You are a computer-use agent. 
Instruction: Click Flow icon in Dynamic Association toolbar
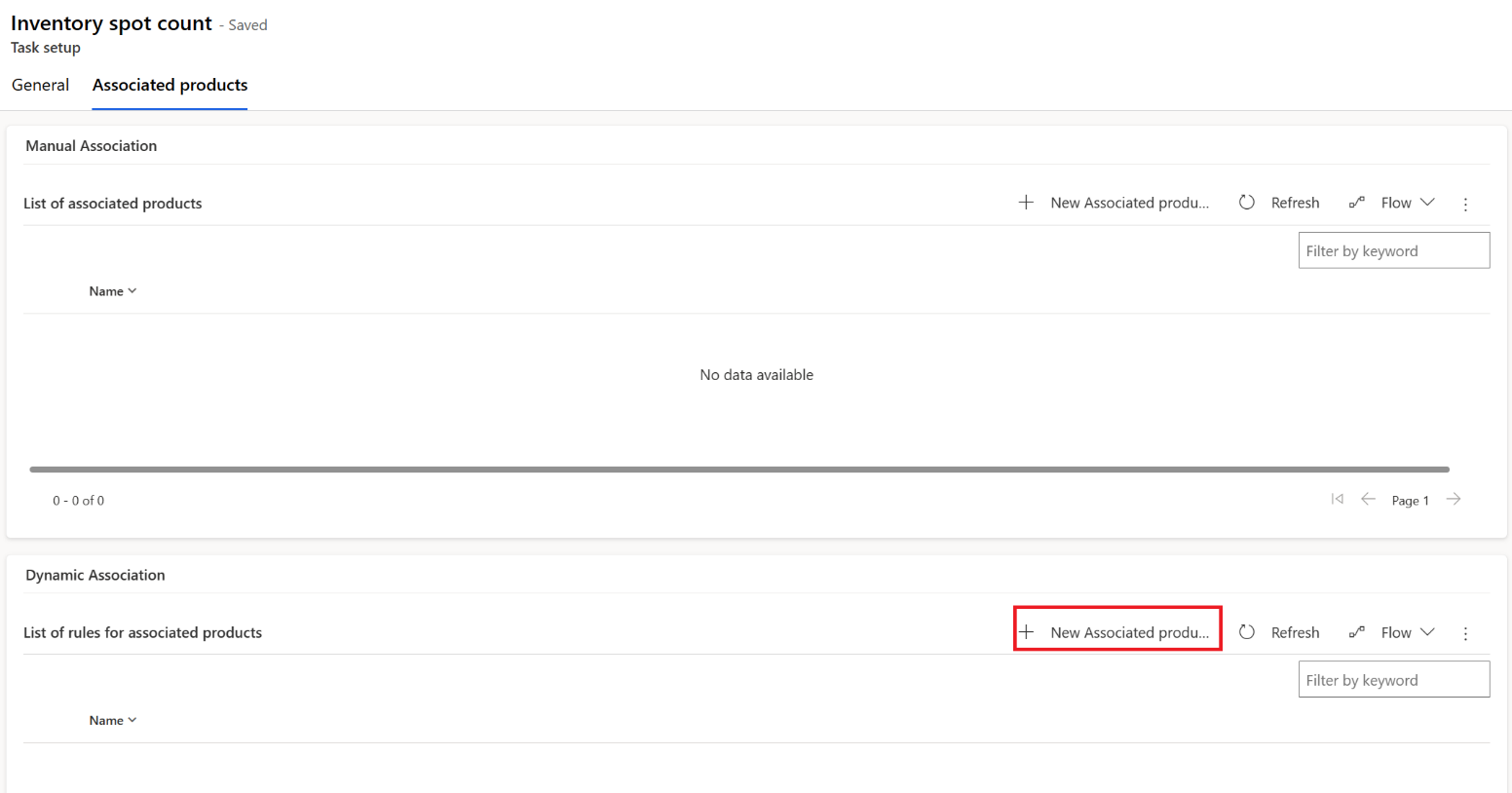tap(1356, 632)
